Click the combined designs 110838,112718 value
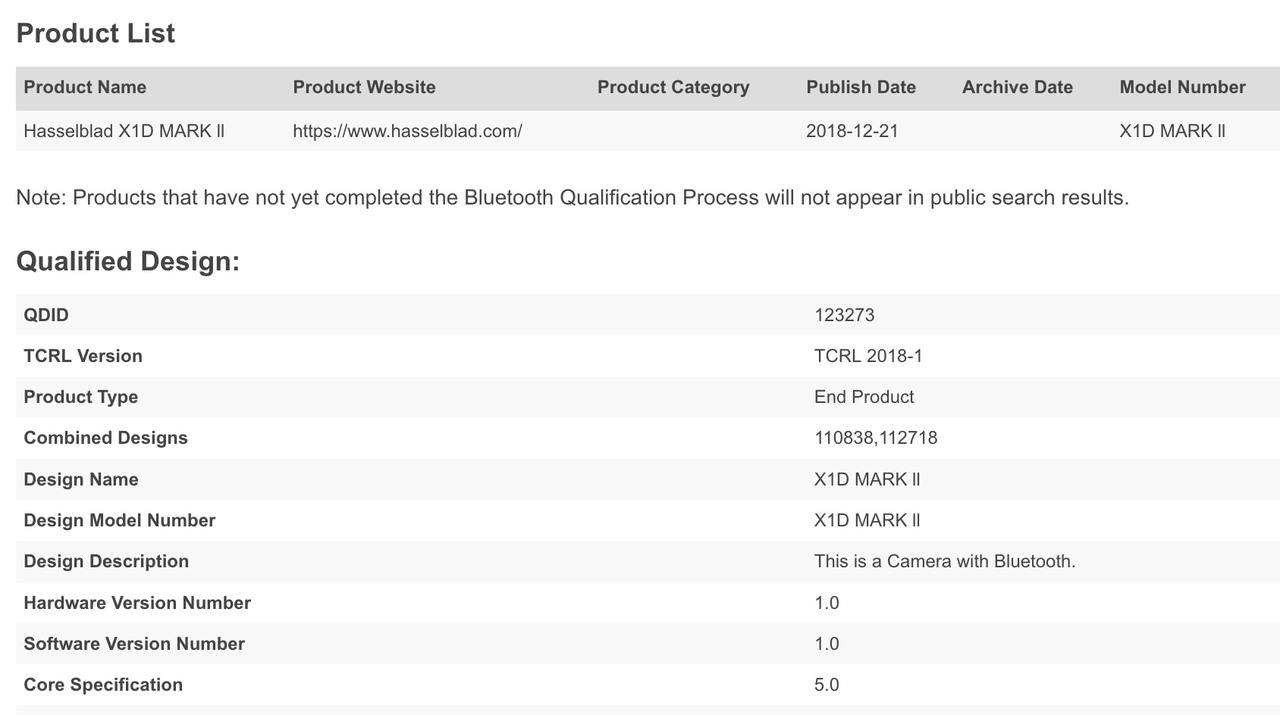 pos(876,438)
